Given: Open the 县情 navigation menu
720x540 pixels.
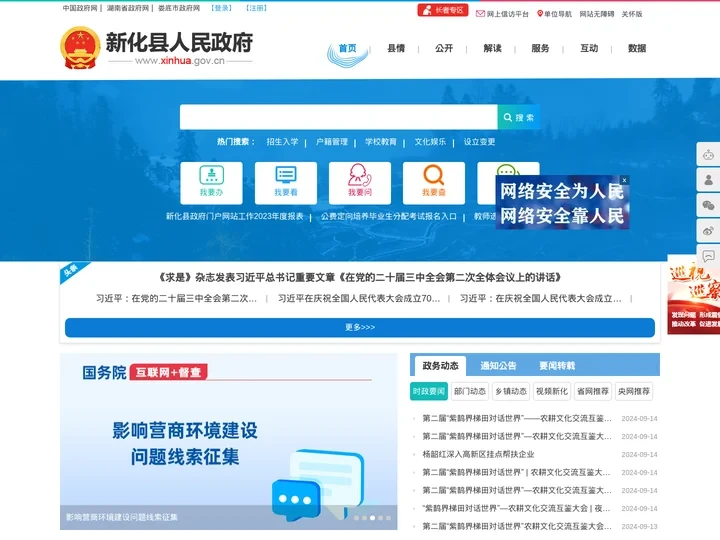Looking at the screenshot, I should tap(396, 48).
